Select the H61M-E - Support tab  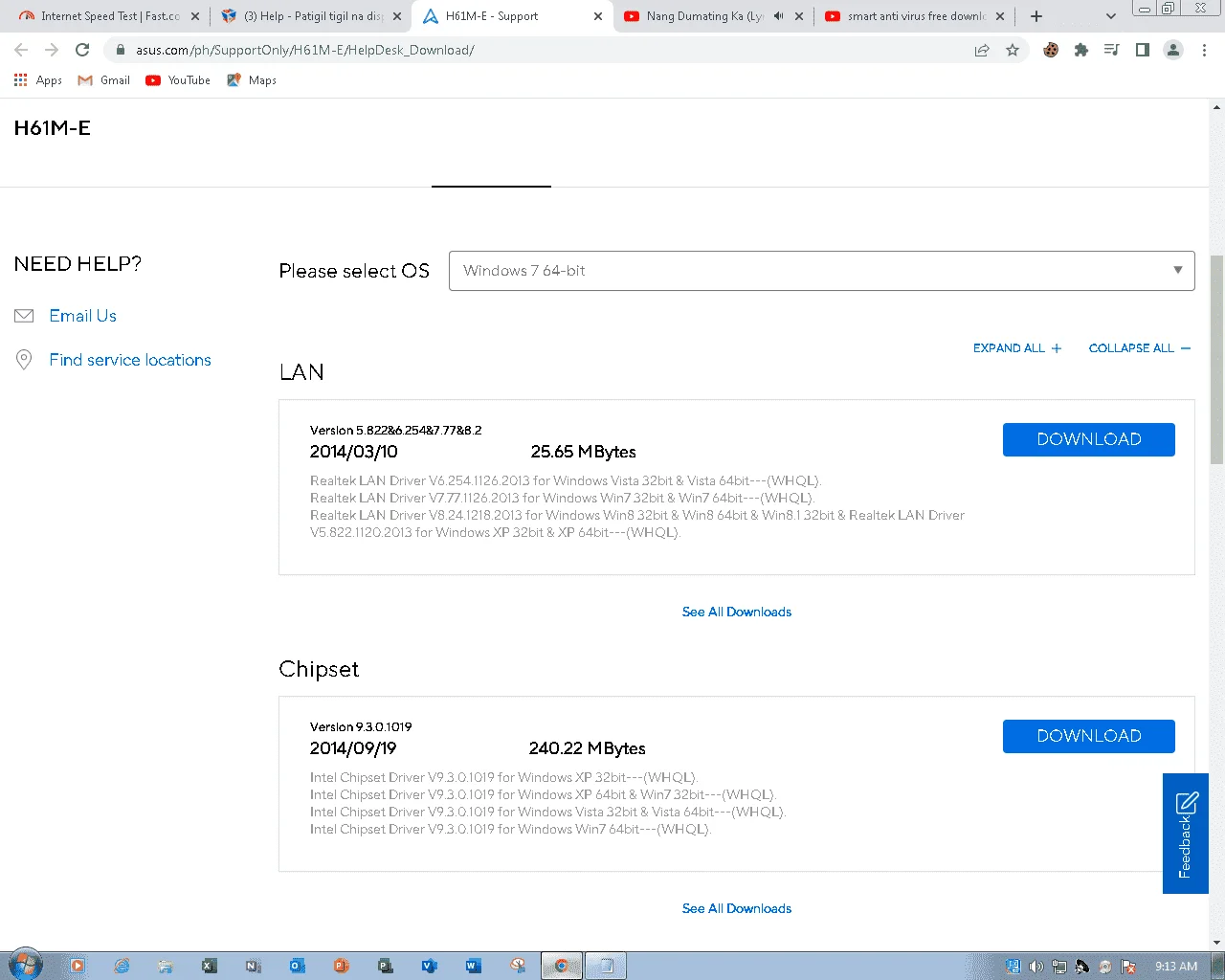(x=513, y=16)
